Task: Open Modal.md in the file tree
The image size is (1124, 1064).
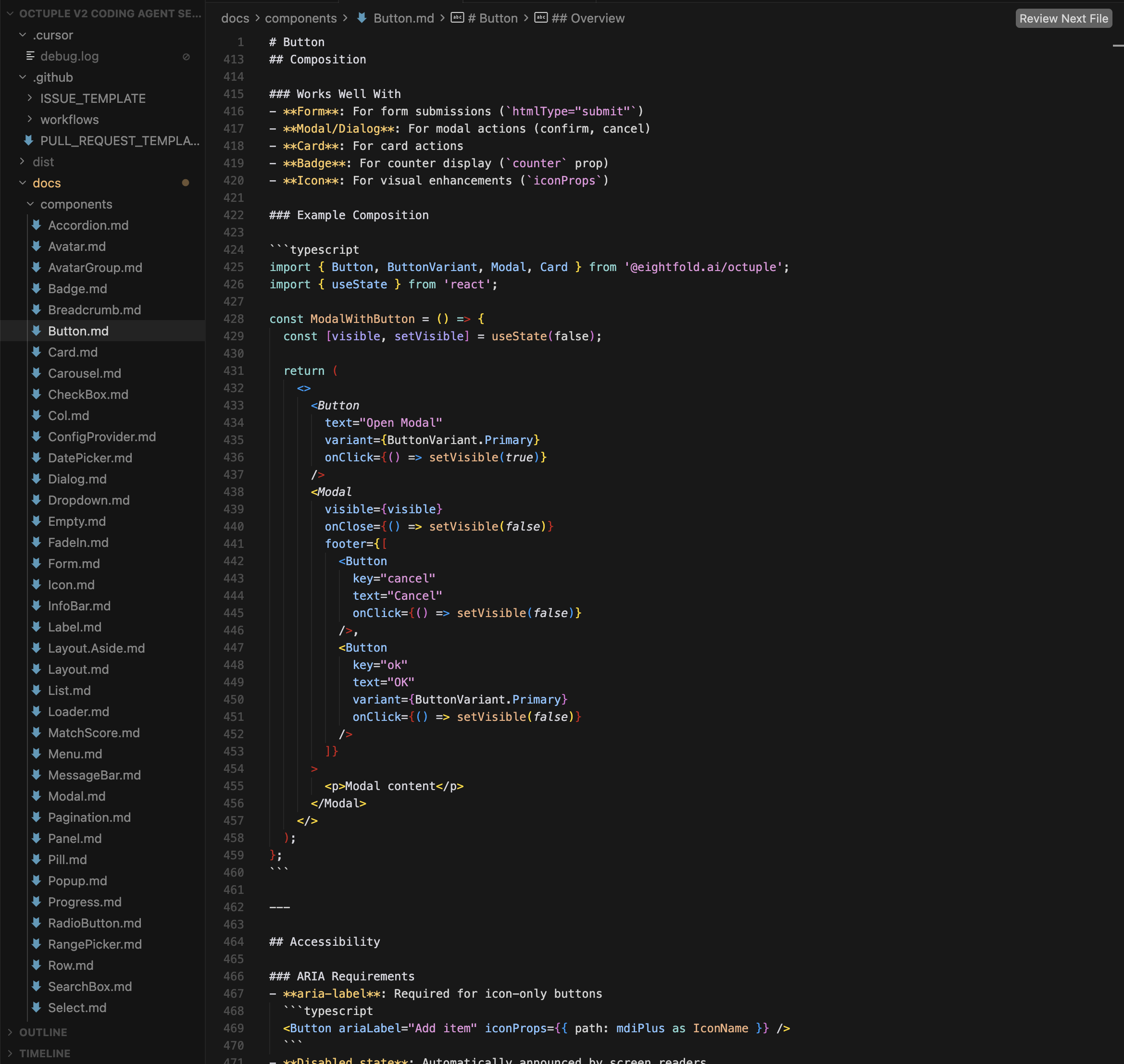Action: 76,796
